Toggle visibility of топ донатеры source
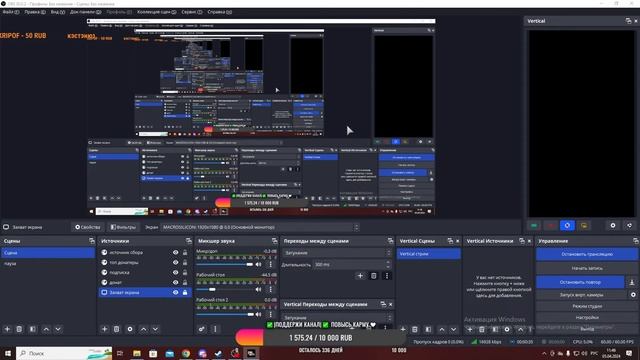This screenshot has height=360, width=640. [x=176, y=262]
